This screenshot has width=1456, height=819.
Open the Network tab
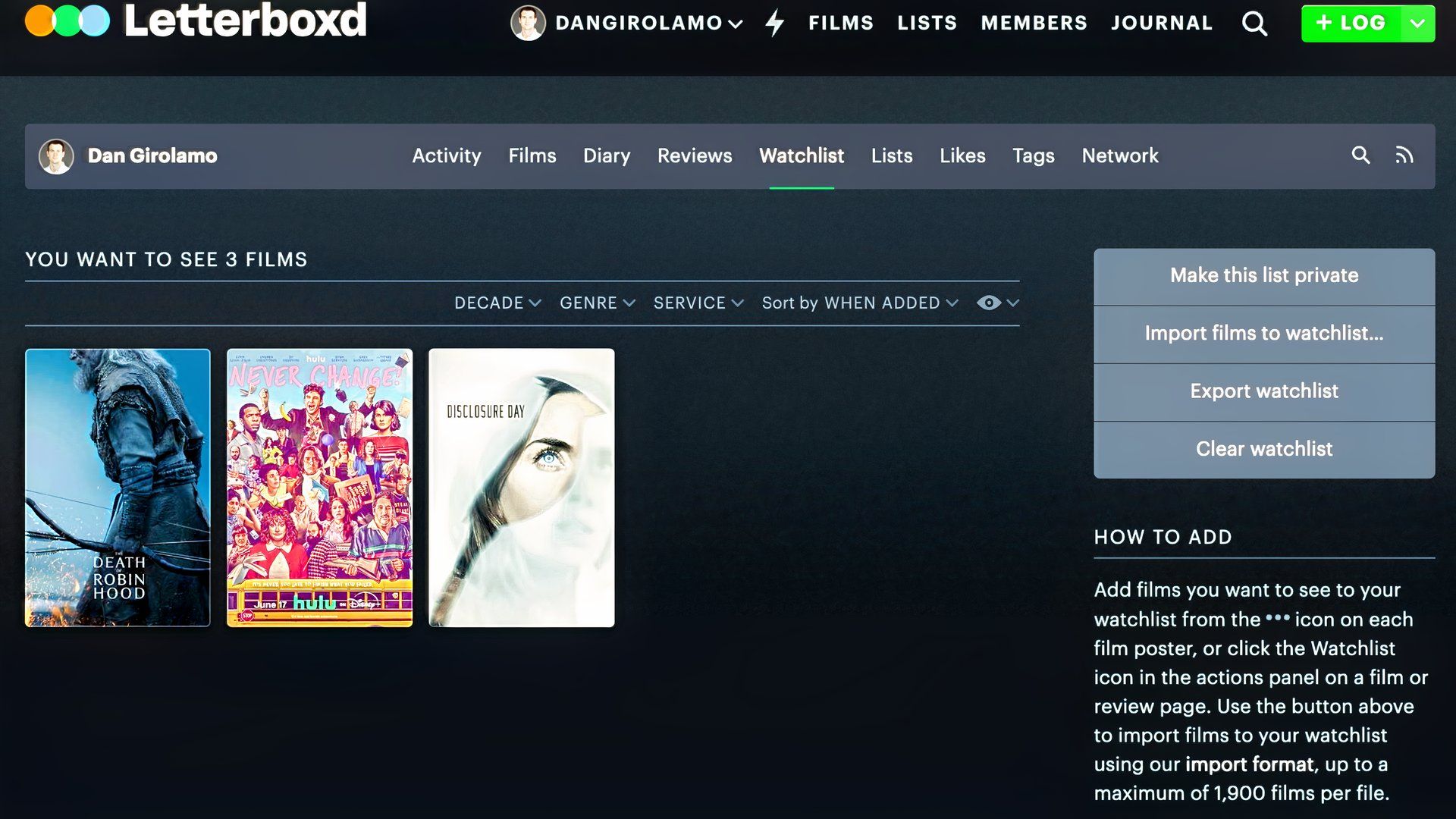pyautogui.click(x=1120, y=155)
